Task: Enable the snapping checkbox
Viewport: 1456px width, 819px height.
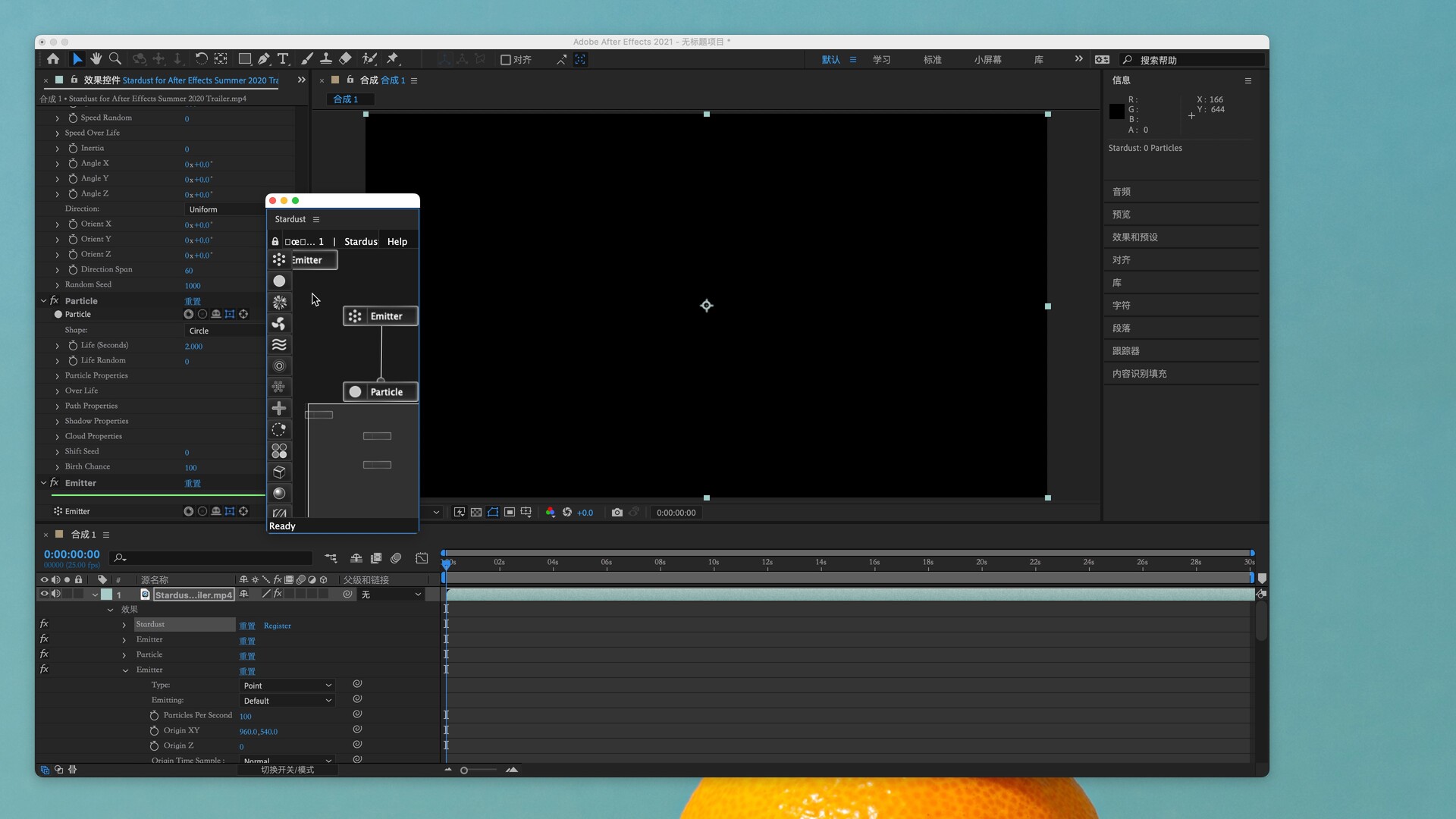Action: (506, 59)
